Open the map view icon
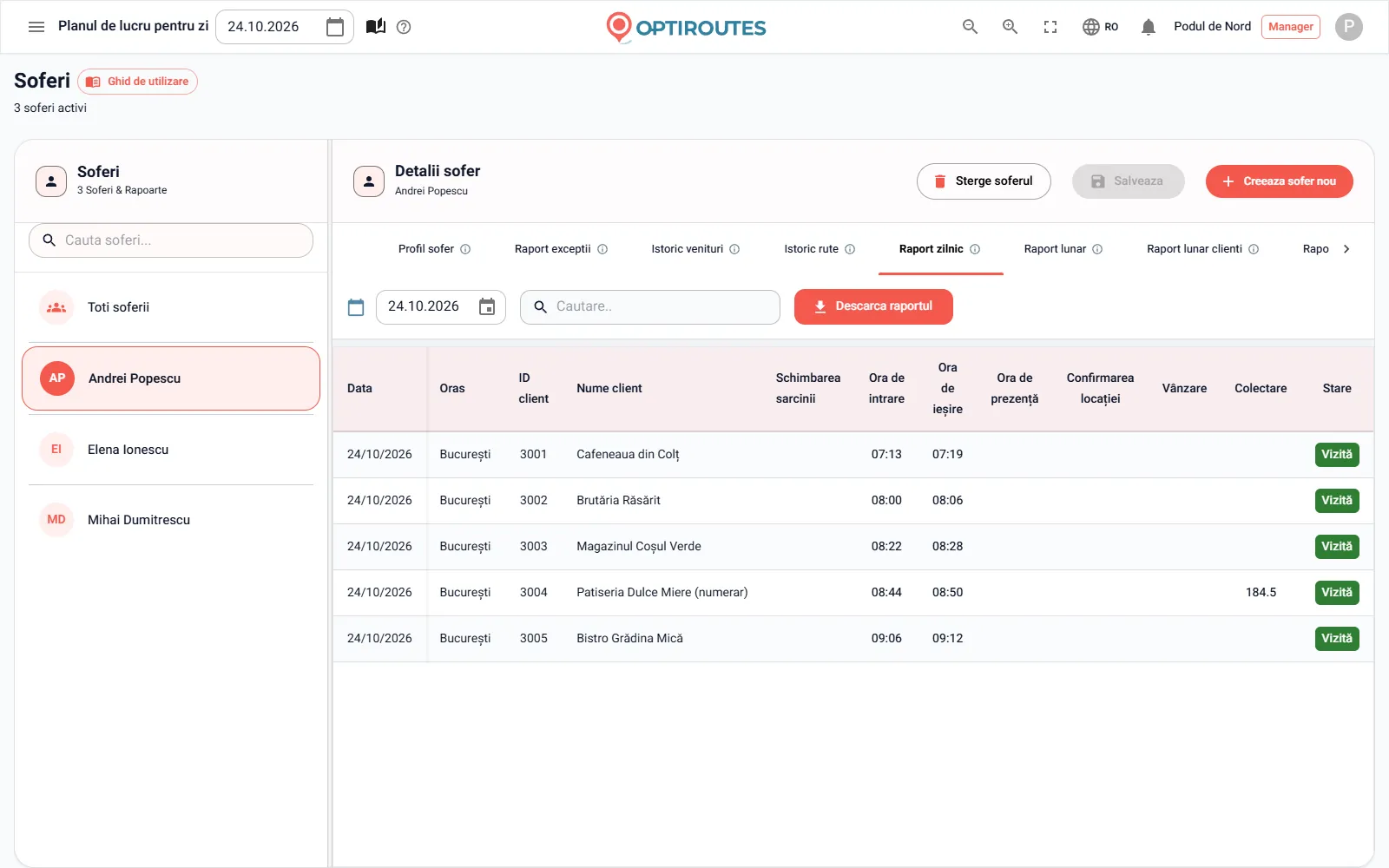Screen dimensions: 1389x868 (x=376, y=27)
